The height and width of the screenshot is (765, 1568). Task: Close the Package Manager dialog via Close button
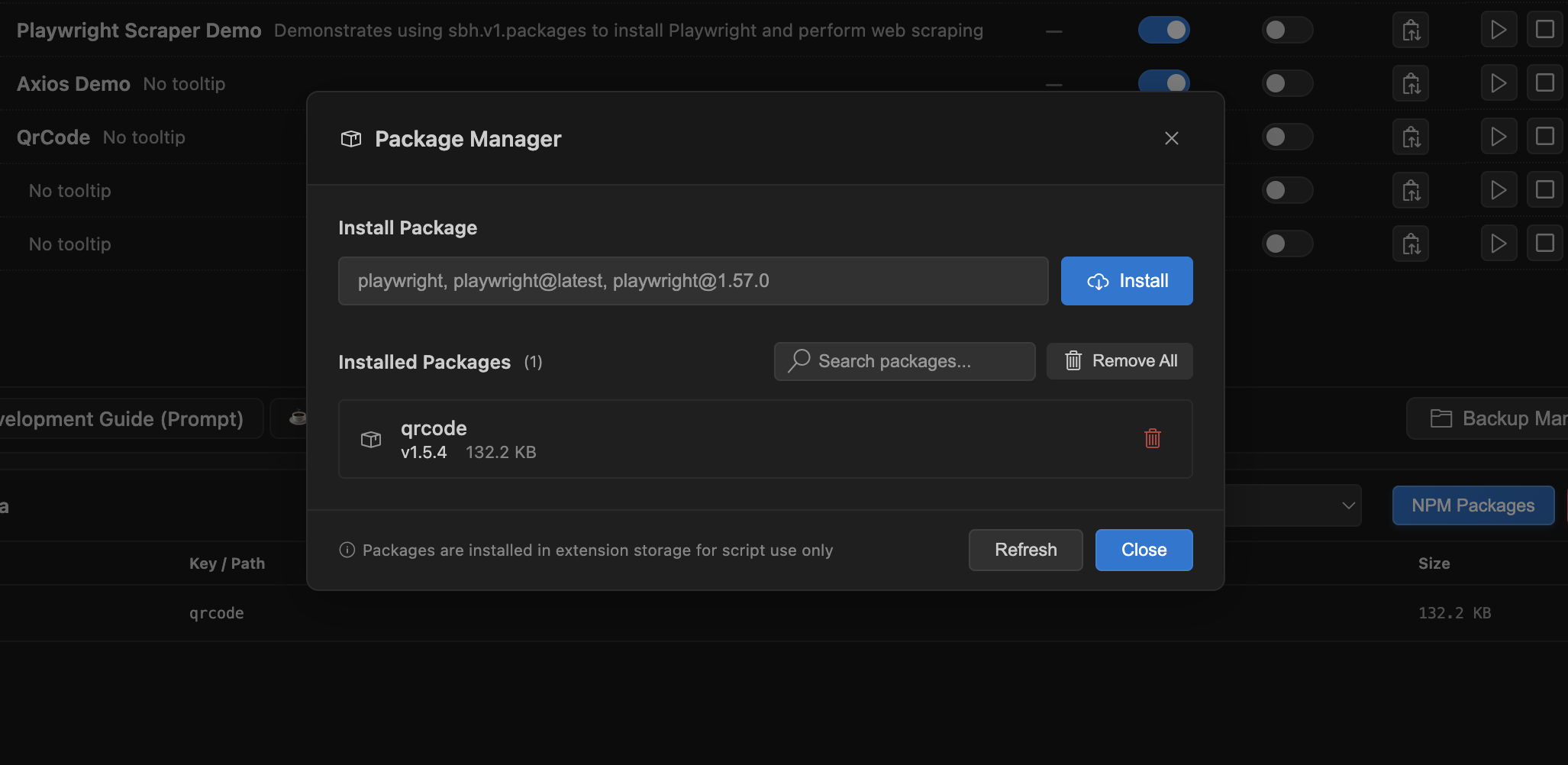coord(1144,550)
